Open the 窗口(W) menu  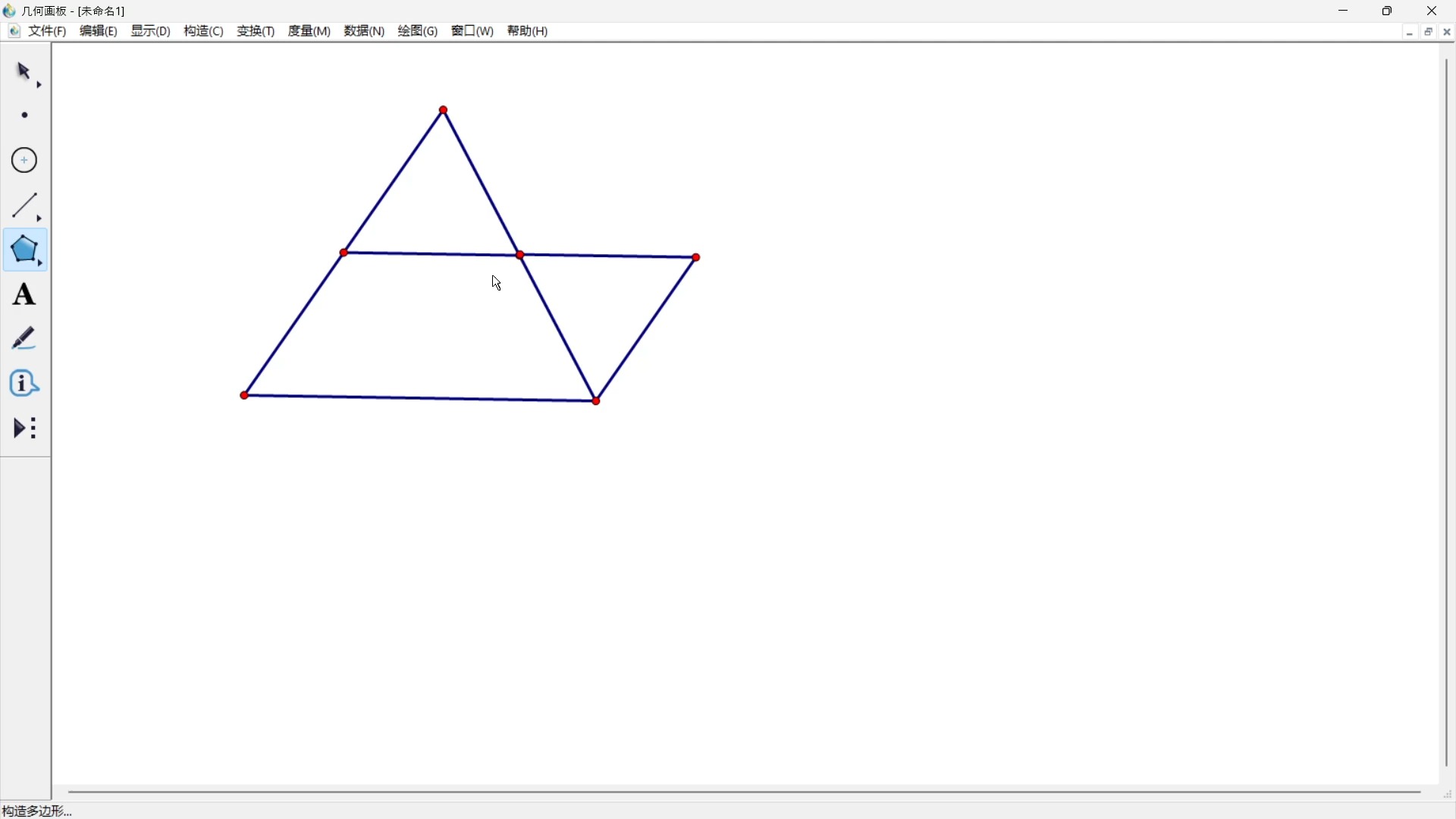click(x=473, y=31)
